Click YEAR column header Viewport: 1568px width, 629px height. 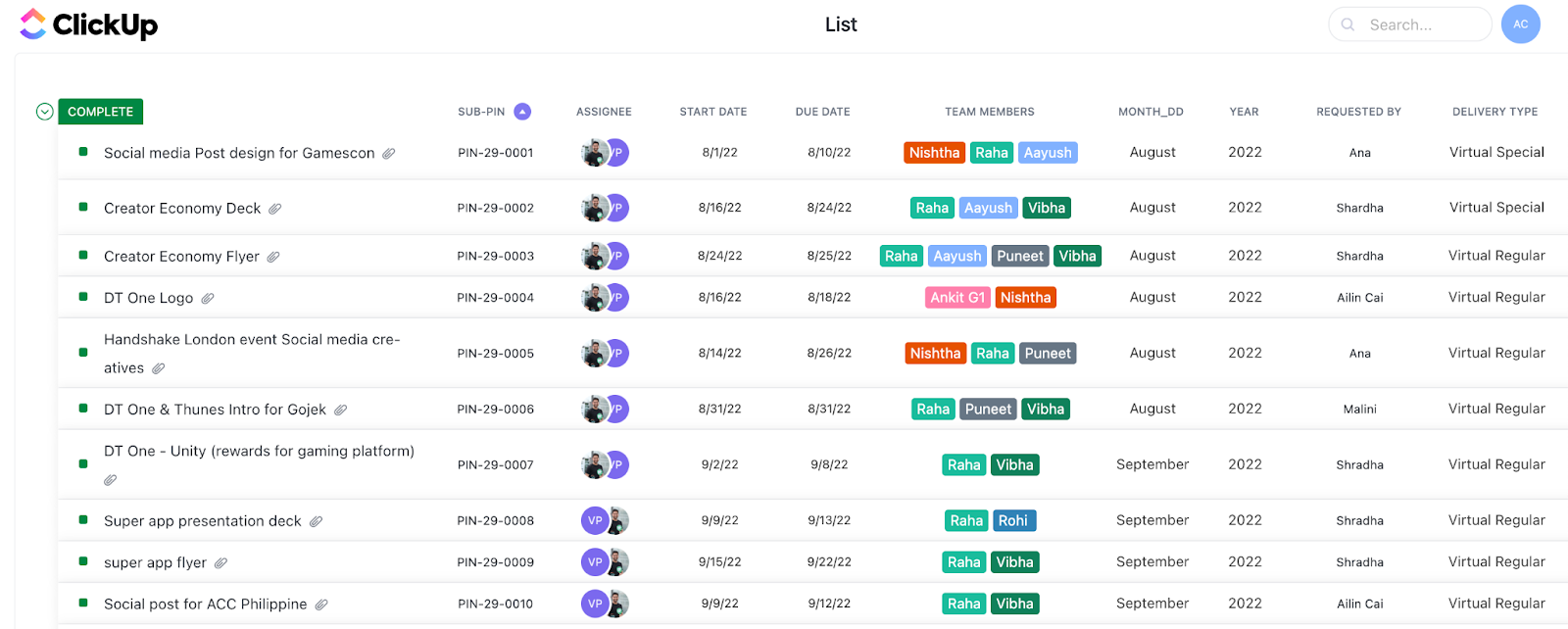pyautogui.click(x=1245, y=112)
